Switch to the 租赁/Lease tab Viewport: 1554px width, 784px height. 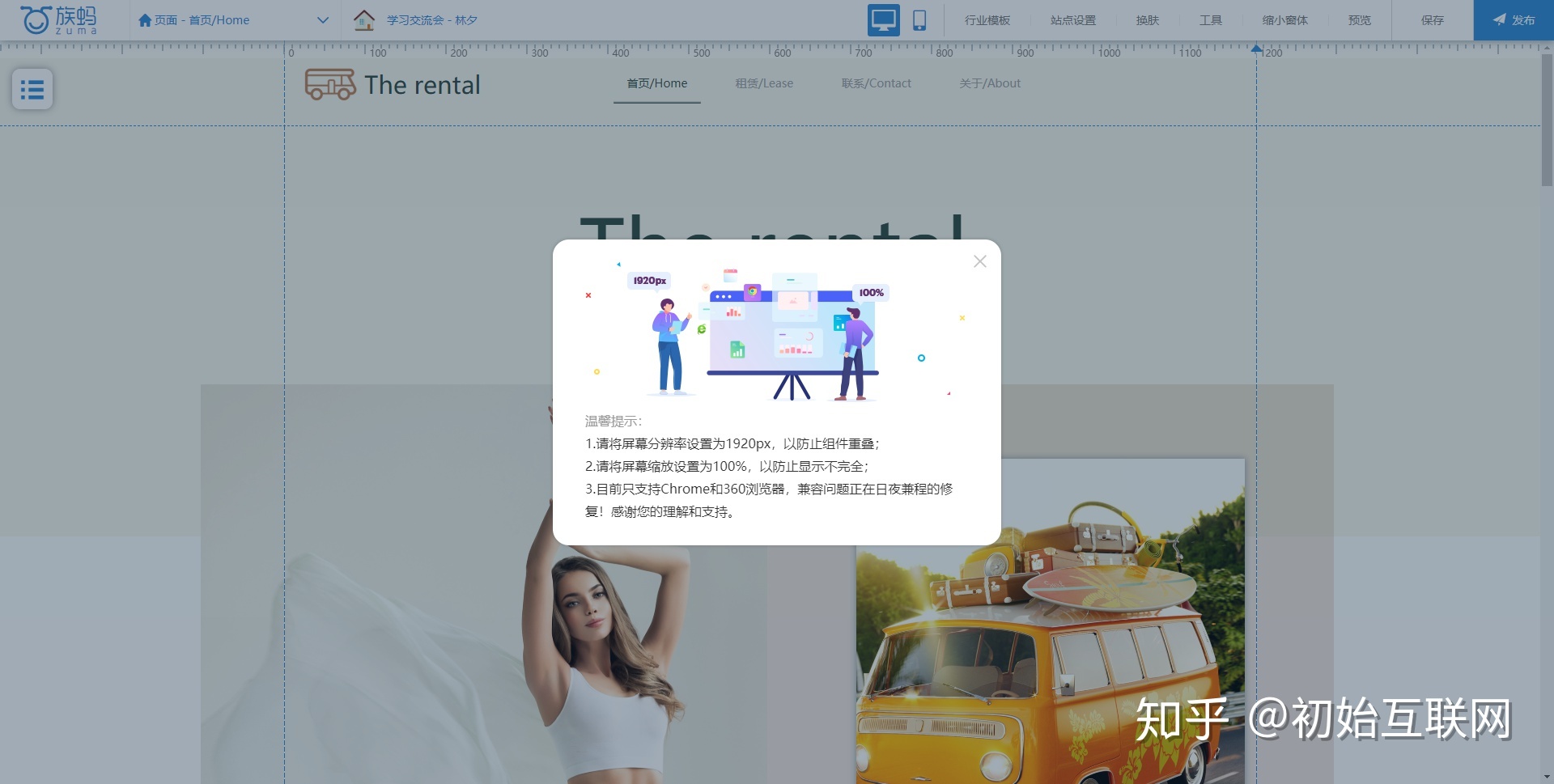coord(763,83)
